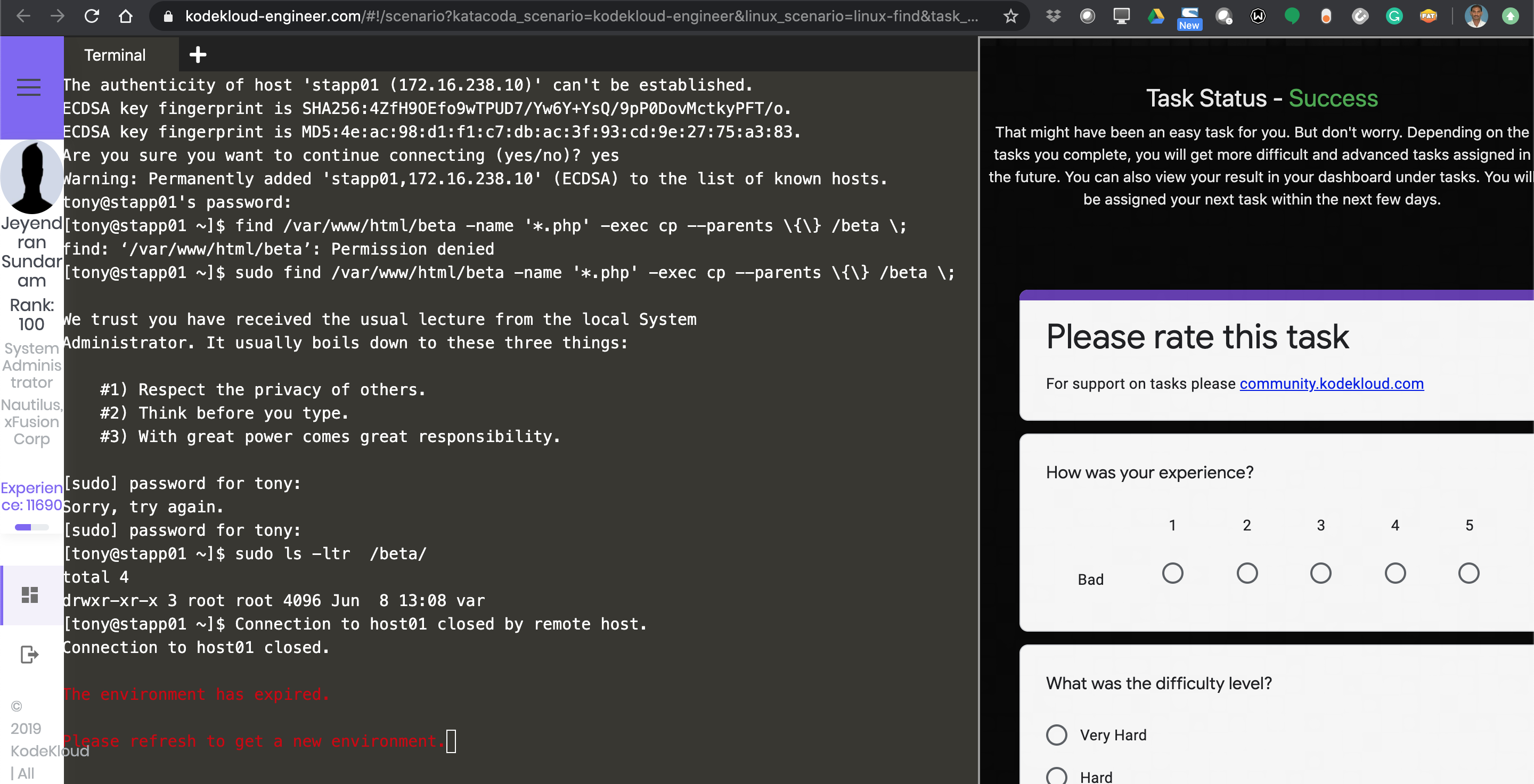Click the browser home icon
Image resolution: width=1534 pixels, height=784 pixels.
coord(125,16)
